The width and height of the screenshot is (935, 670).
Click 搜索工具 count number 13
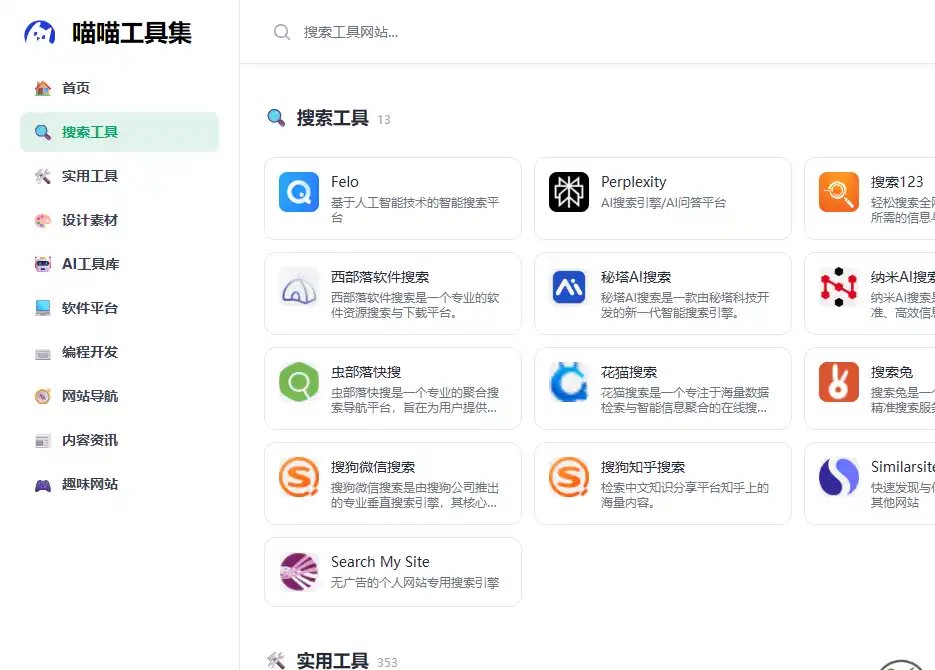click(x=384, y=120)
